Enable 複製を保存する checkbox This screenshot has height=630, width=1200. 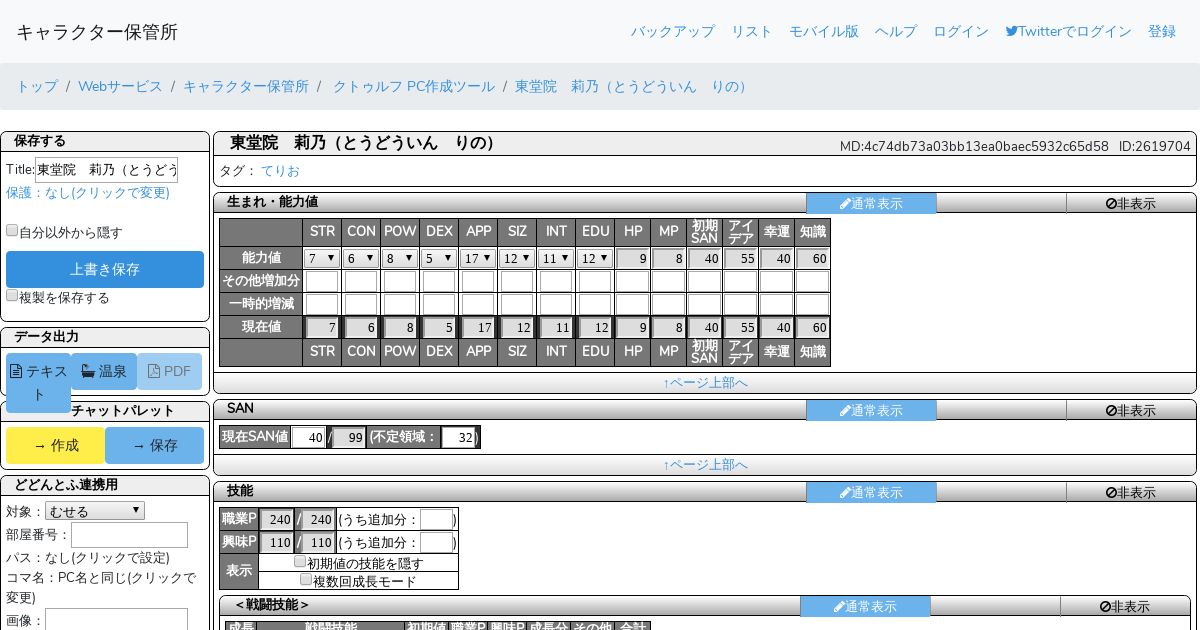pyautogui.click(x=12, y=295)
